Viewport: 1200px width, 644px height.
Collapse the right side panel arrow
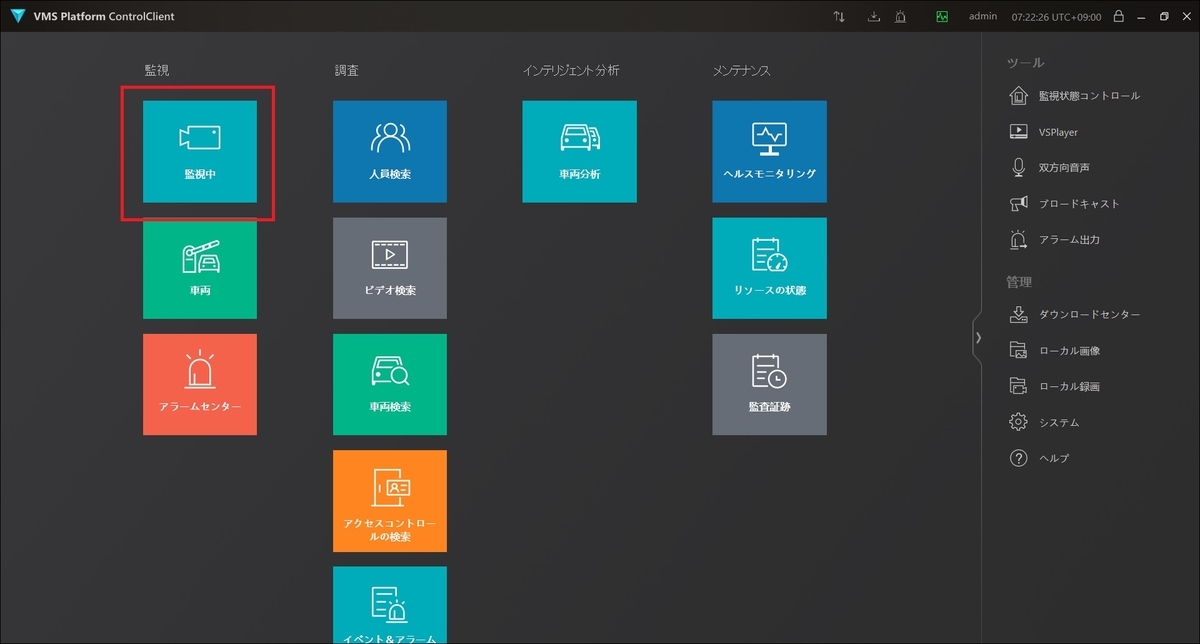(978, 338)
